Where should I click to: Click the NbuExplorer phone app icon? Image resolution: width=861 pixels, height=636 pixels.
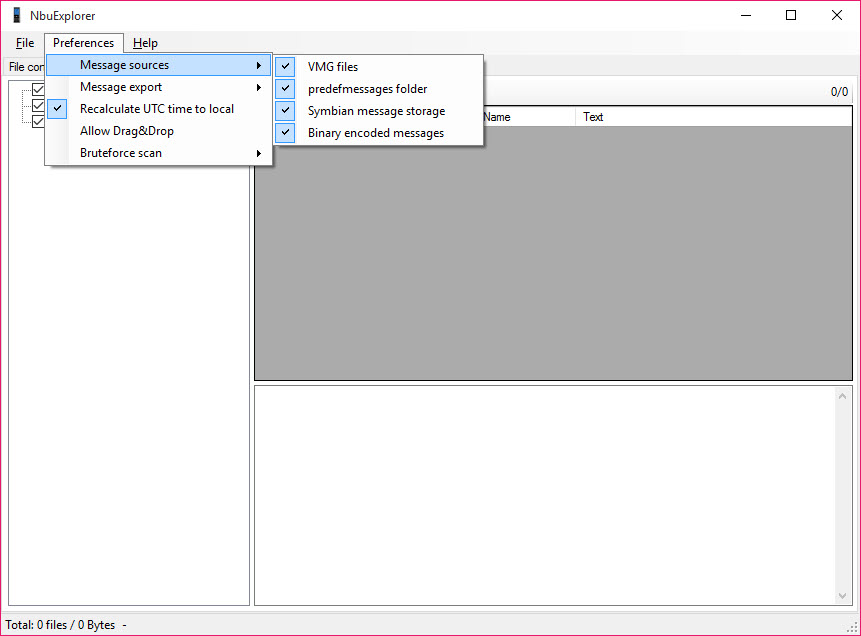click(x=17, y=15)
